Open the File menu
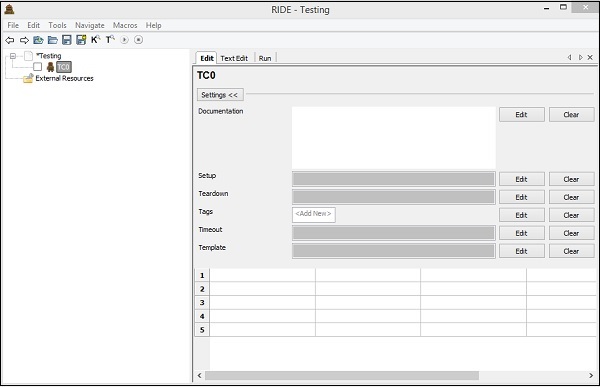The image size is (600, 387). coord(13,25)
